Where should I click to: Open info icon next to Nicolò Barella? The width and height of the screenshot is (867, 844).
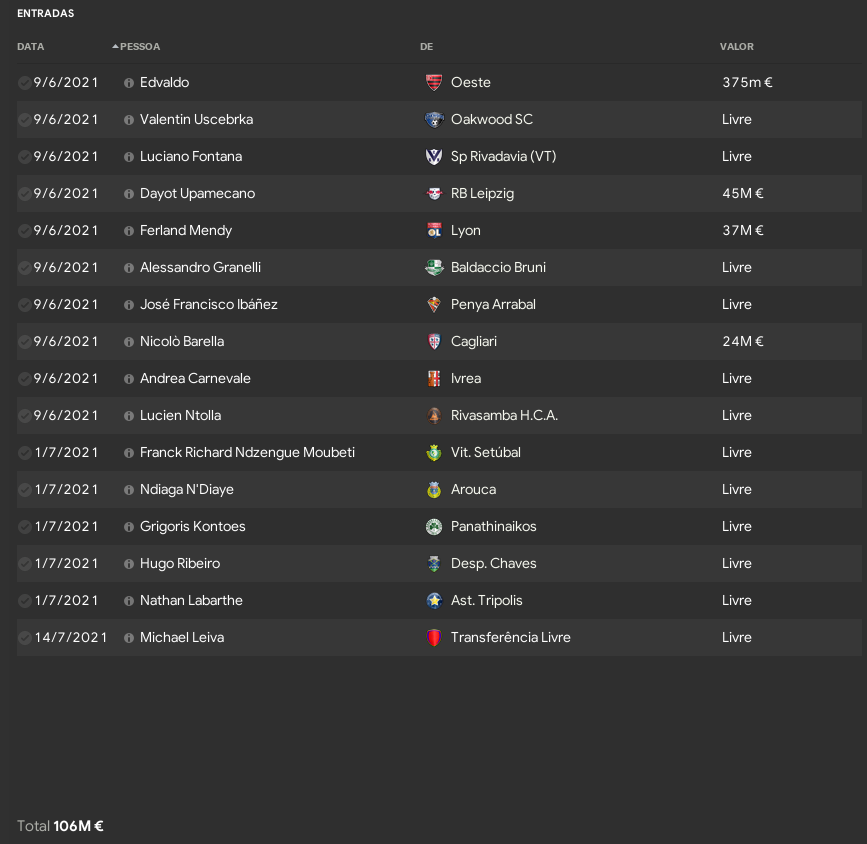pos(129,342)
